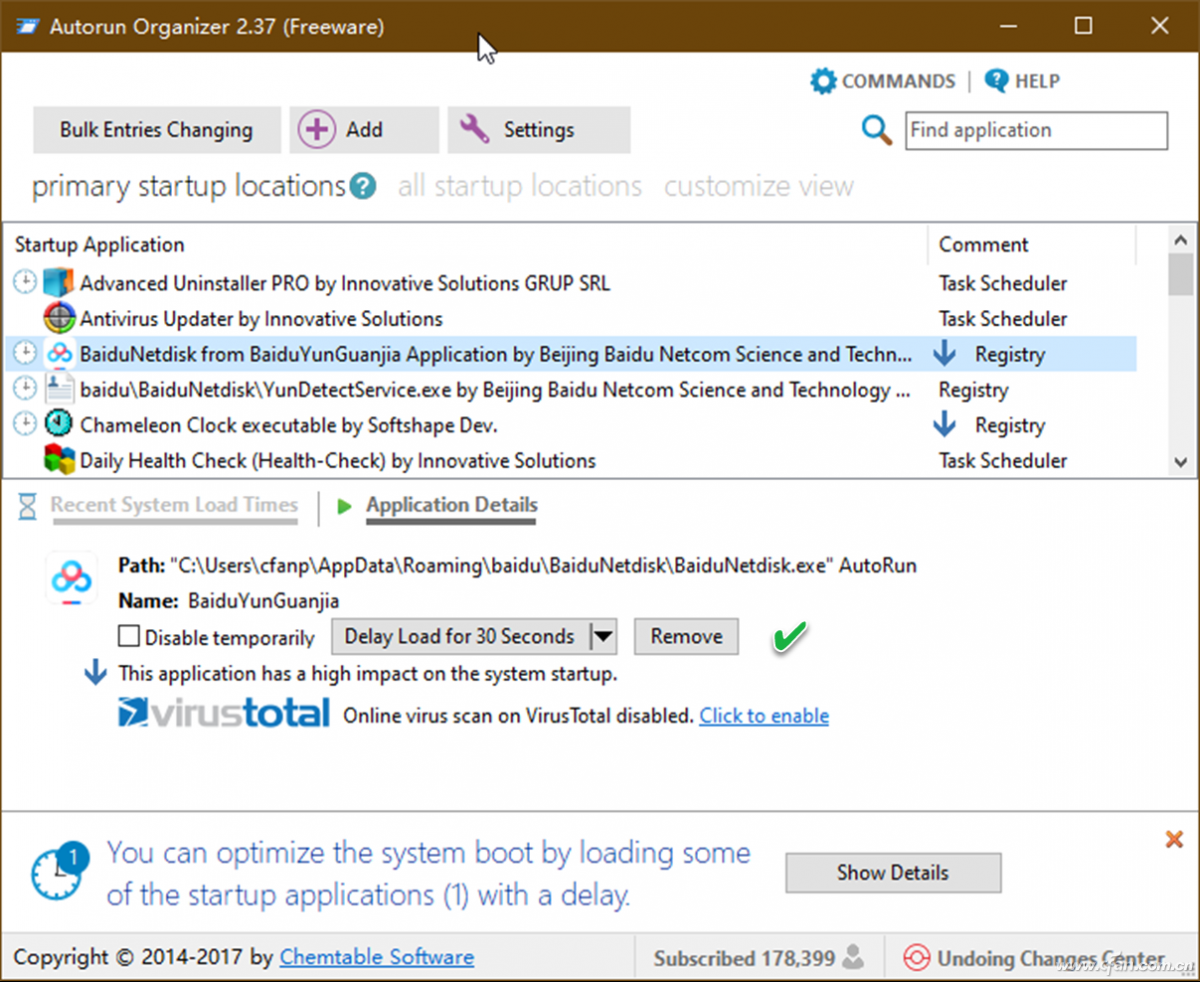
Task: Click delay clock icon on BaiduNetdisk row
Action: click(25, 353)
